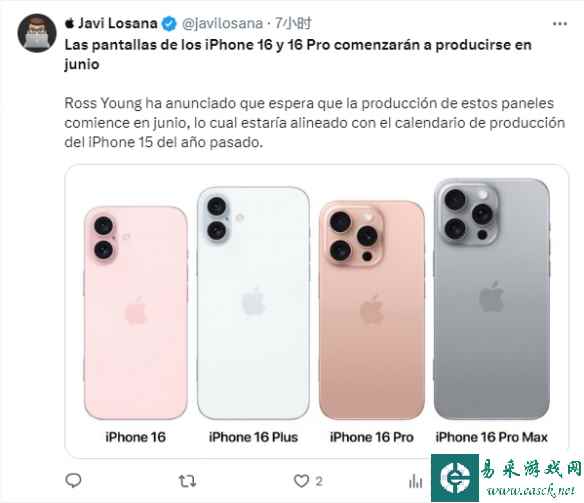Click the like count number 2
This screenshot has height=503, width=584.
(319, 481)
